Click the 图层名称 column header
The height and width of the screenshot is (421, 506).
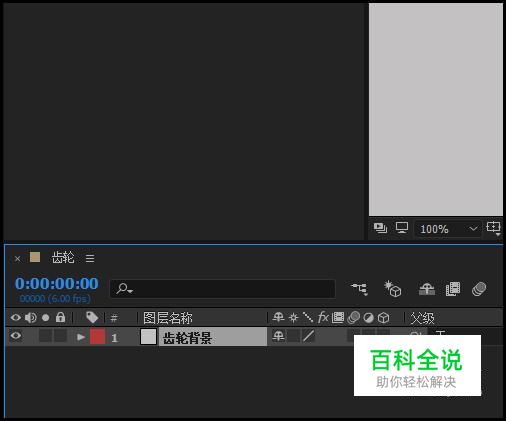coord(168,318)
